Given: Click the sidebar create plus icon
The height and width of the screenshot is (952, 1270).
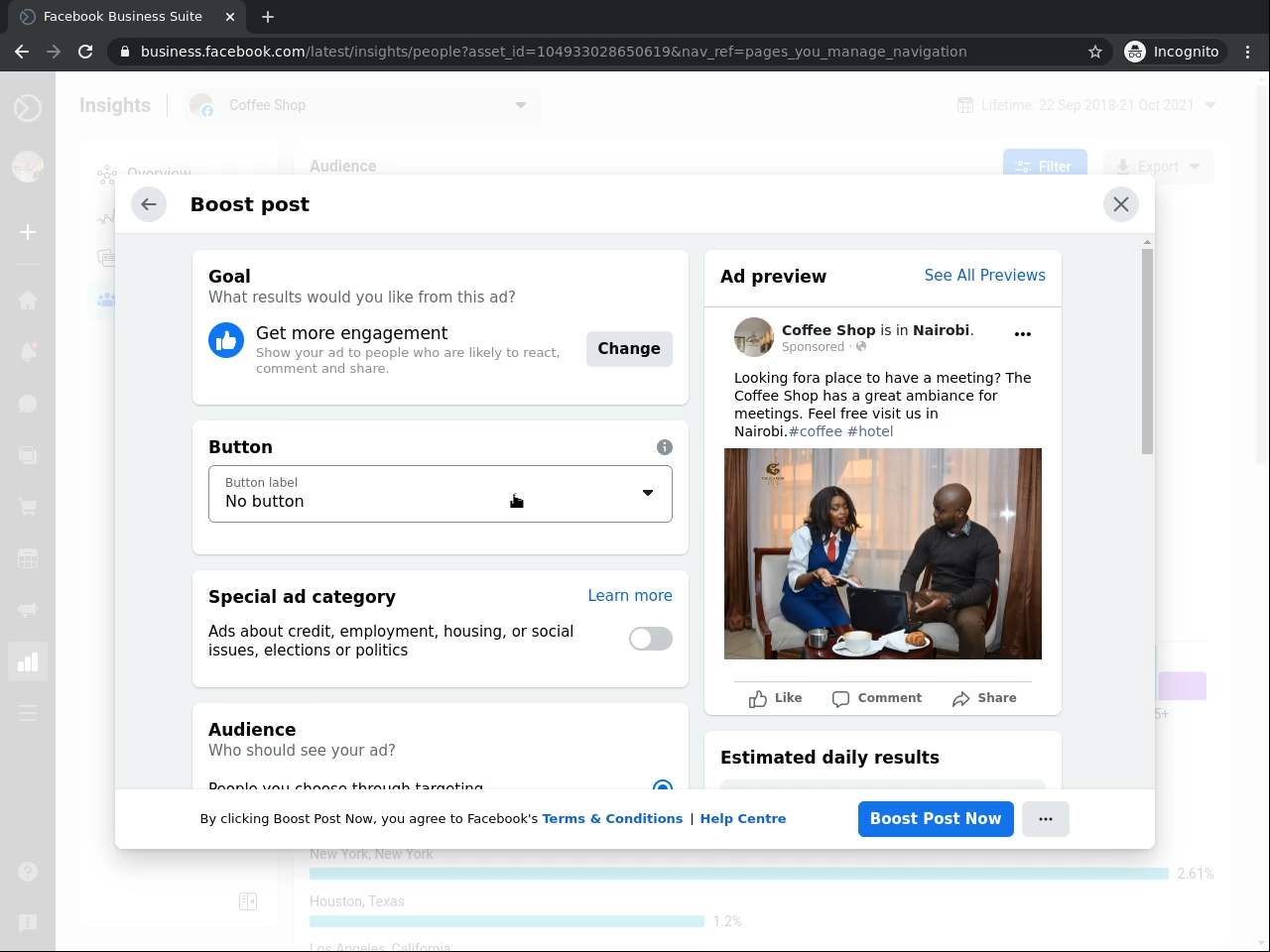Looking at the screenshot, I should point(28,232).
